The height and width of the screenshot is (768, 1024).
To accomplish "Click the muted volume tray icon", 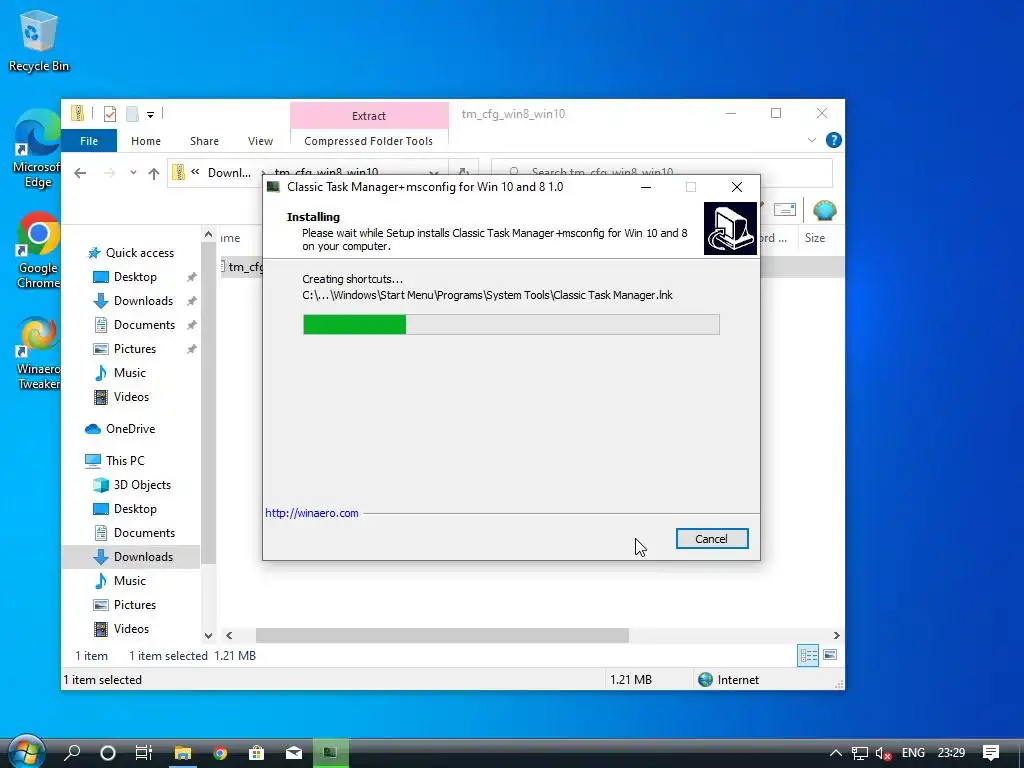I will pyautogui.click(x=883, y=753).
